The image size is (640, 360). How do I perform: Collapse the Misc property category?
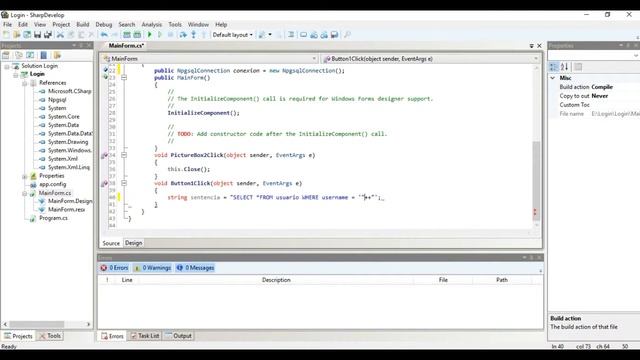tap(553, 78)
